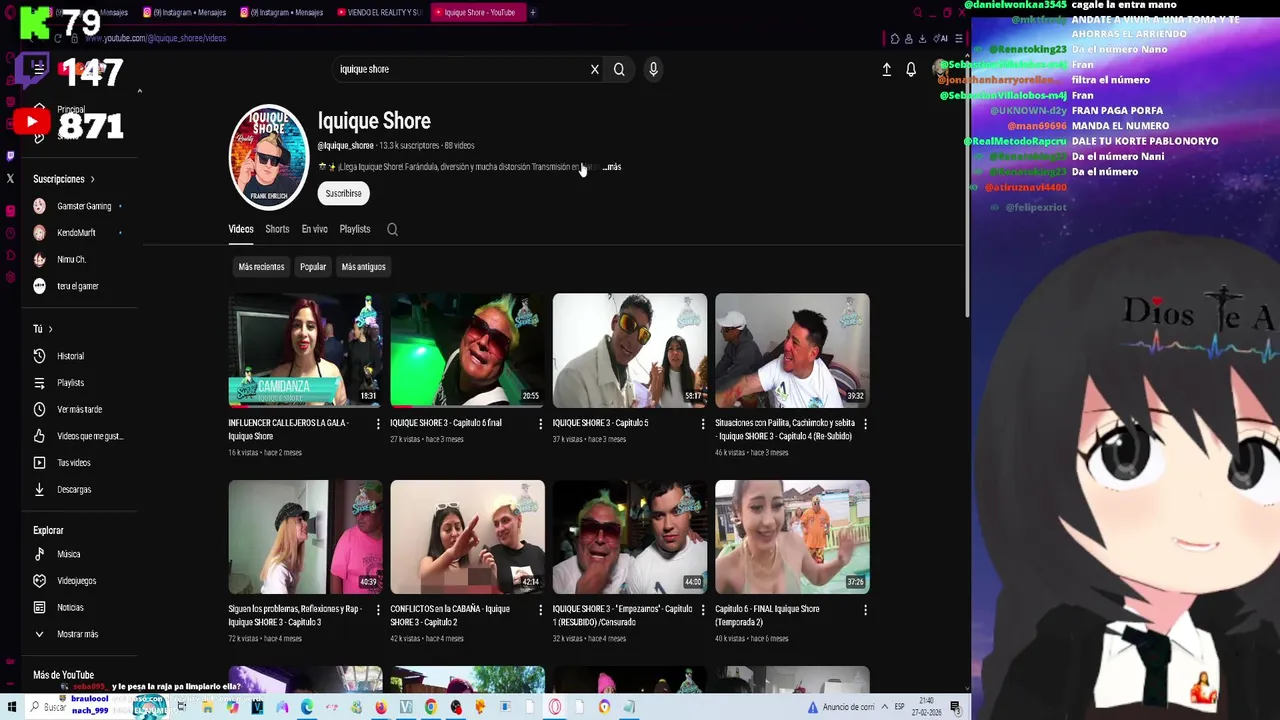Image resolution: width=1280 pixels, height=720 pixels.
Task: Open Chrome from the Windows taskbar
Action: point(431,707)
